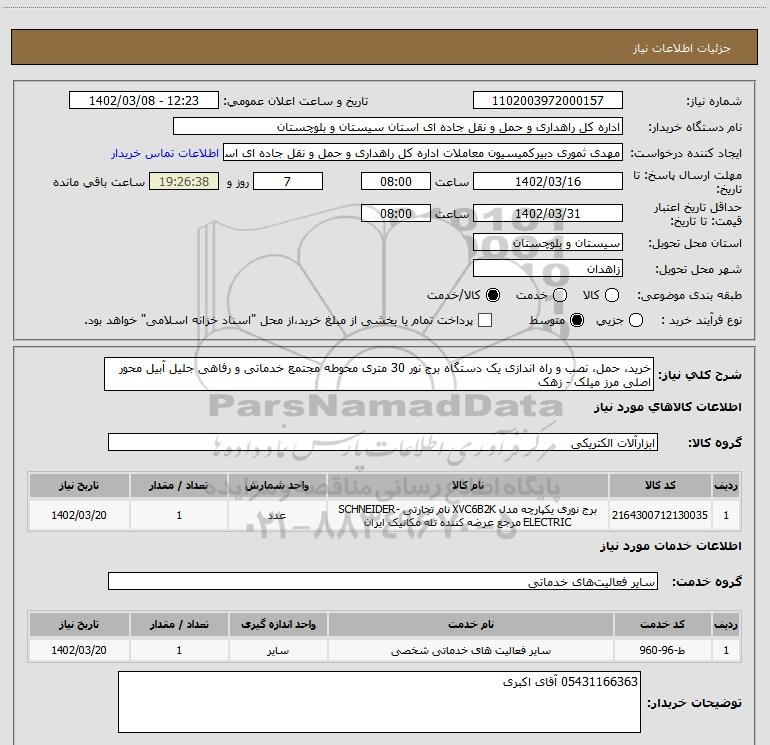
Task: Click the جزئیات اطلاعات نیاز header bar
Action: point(385,47)
